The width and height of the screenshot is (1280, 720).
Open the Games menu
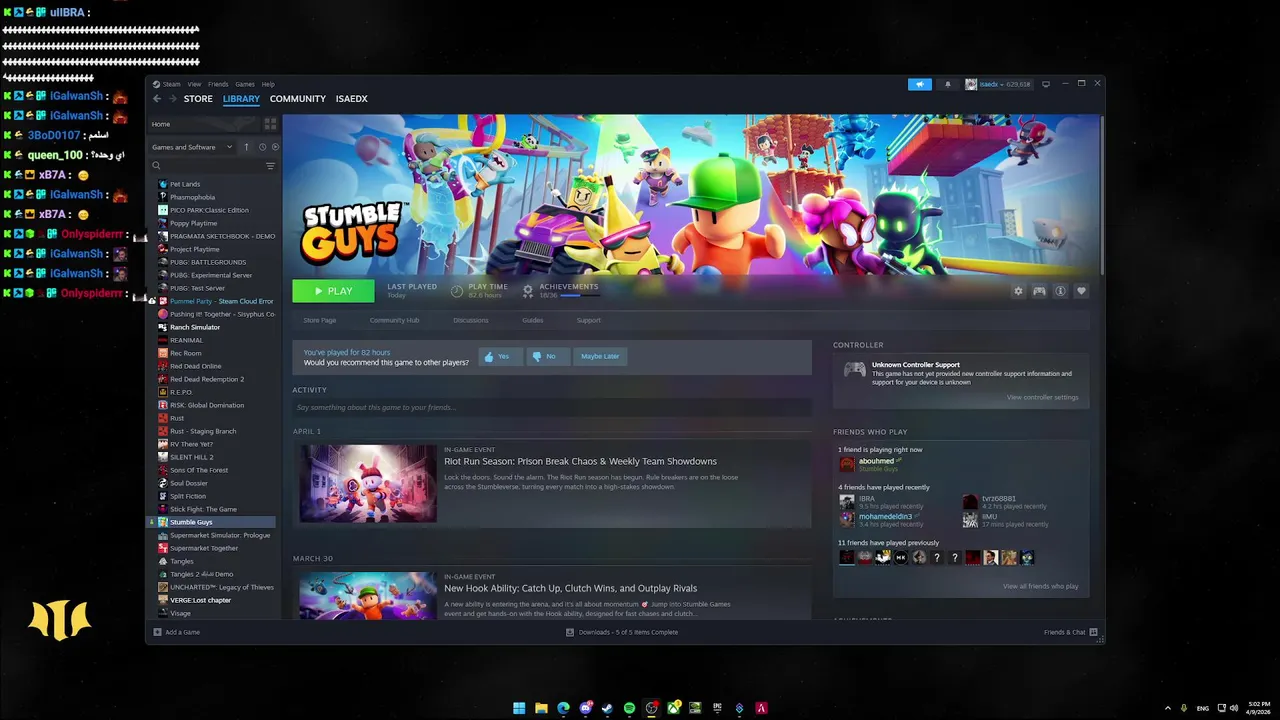click(x=245, y=84)
